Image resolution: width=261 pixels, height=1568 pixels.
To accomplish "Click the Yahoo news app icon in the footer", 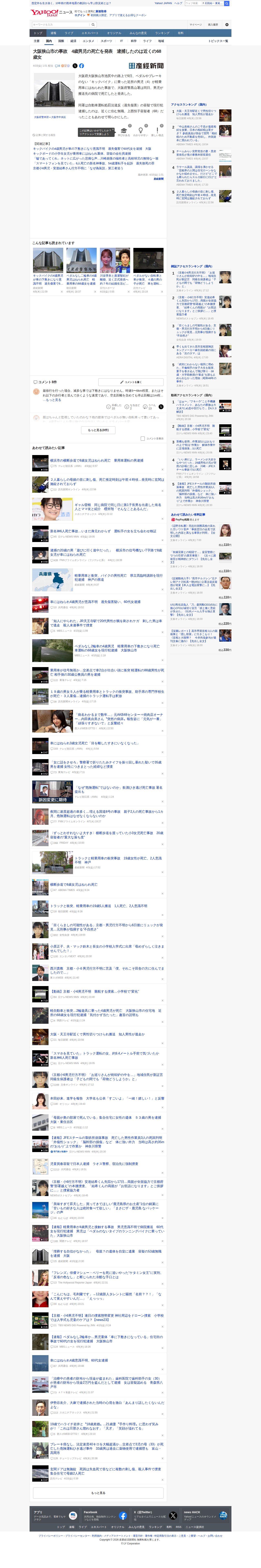I will (73, 1516).
